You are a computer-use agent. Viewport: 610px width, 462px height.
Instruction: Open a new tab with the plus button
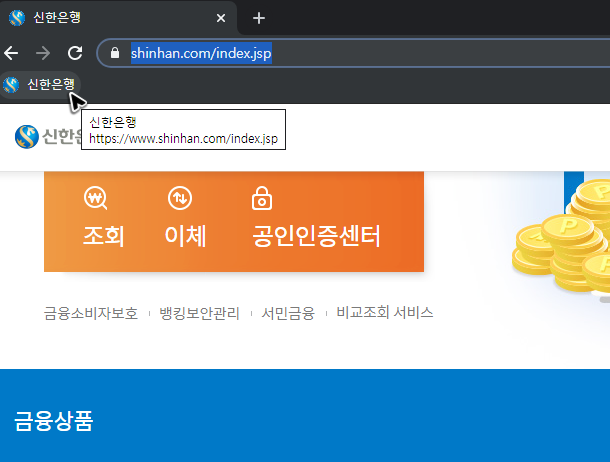259,18
